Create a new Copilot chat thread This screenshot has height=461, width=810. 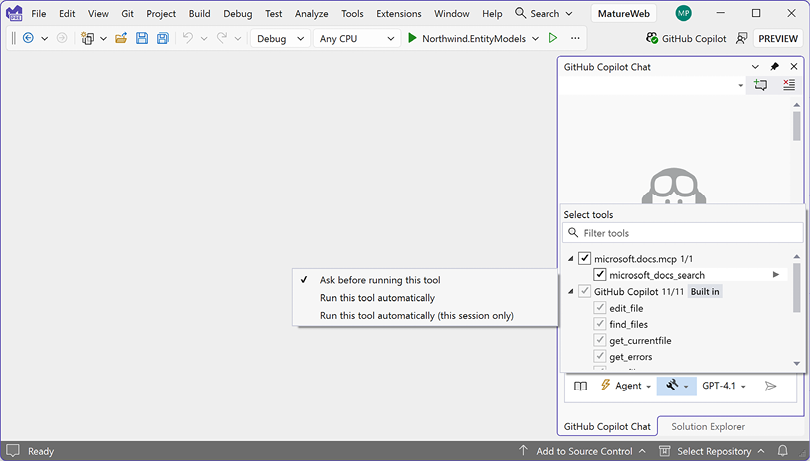point(760,85)
